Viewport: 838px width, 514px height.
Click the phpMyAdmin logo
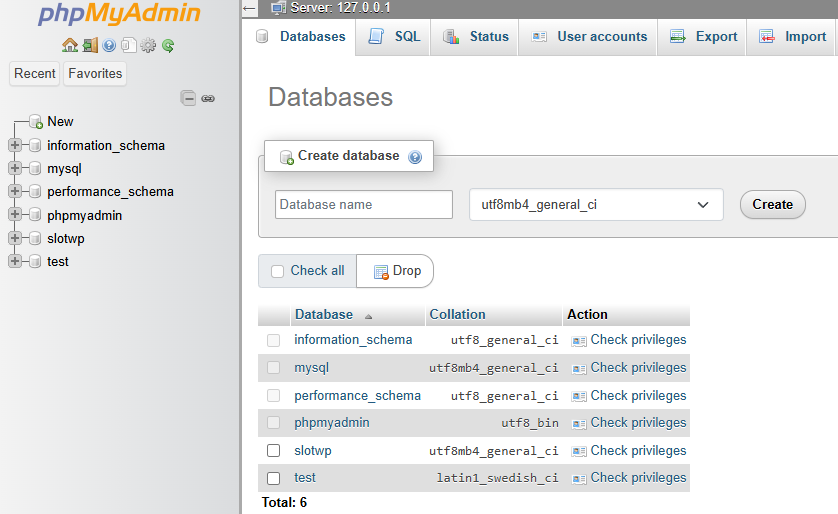coord(119,13)
